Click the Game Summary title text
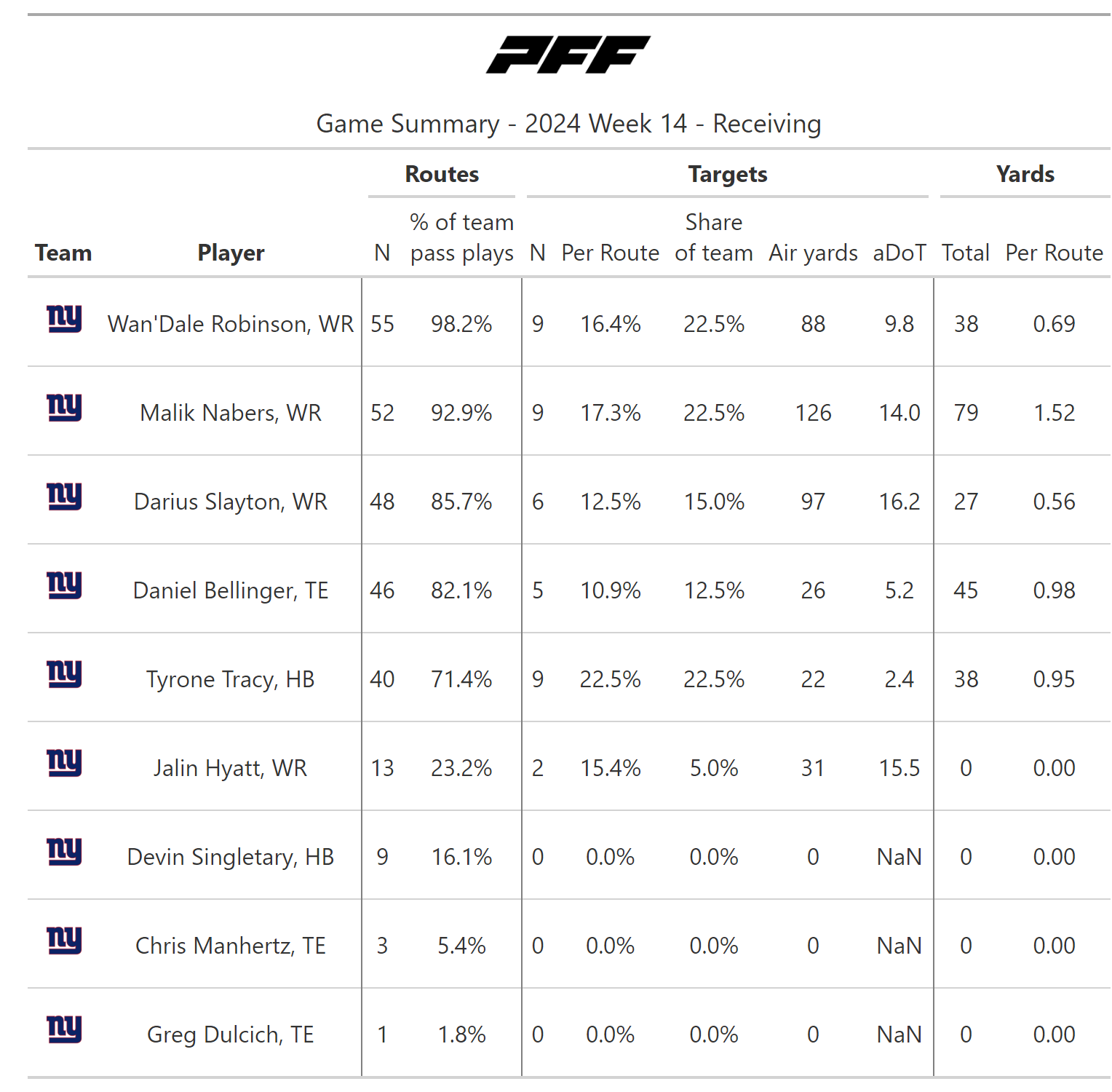The height and width of the screenshot is (1092, 1112). 568,124
